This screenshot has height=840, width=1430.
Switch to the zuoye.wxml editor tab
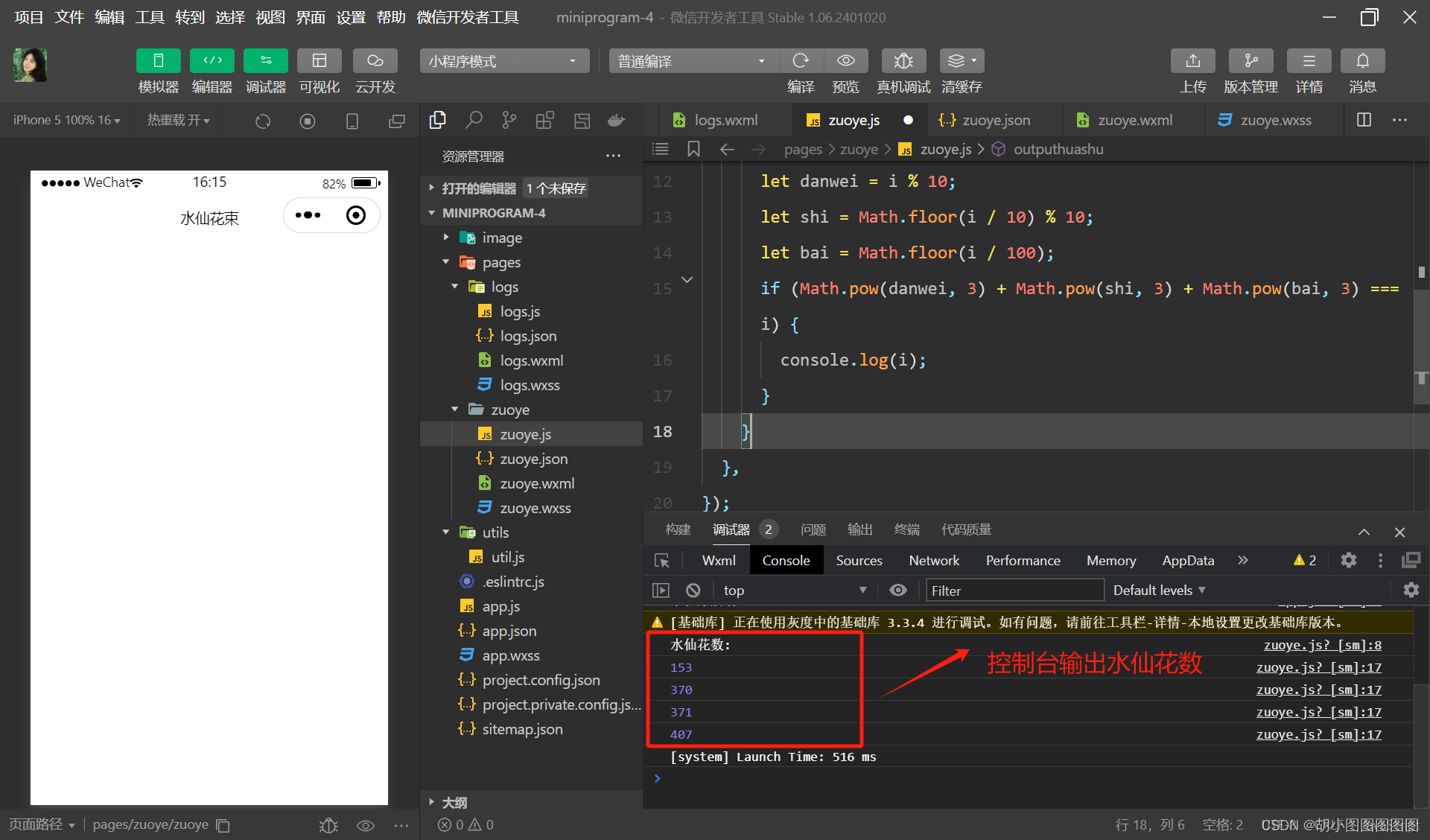(x=1134, y=120)
